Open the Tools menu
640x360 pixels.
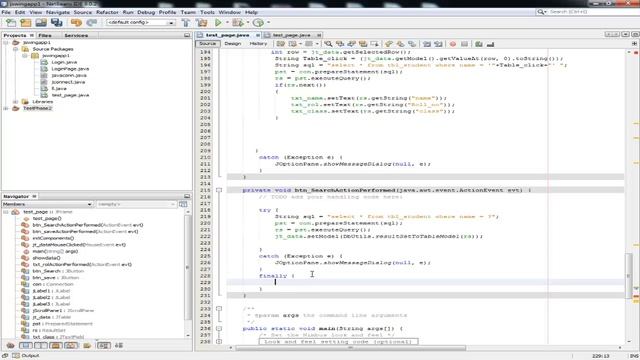click(x=207, y=12)
